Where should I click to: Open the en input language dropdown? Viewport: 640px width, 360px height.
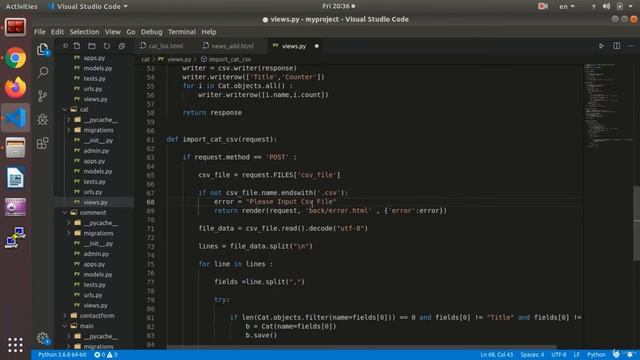pyautogui.click(x=567, y=6)
